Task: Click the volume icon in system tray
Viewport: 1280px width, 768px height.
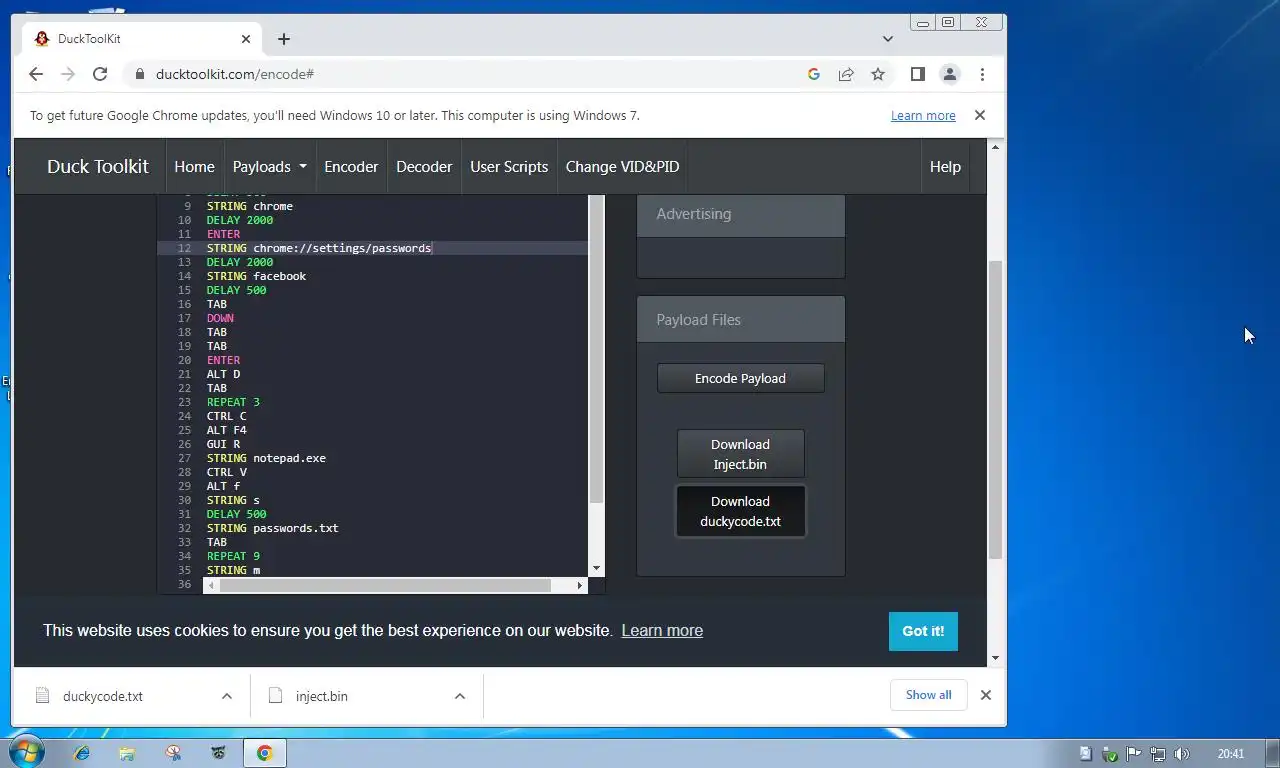Action: 1182,754
